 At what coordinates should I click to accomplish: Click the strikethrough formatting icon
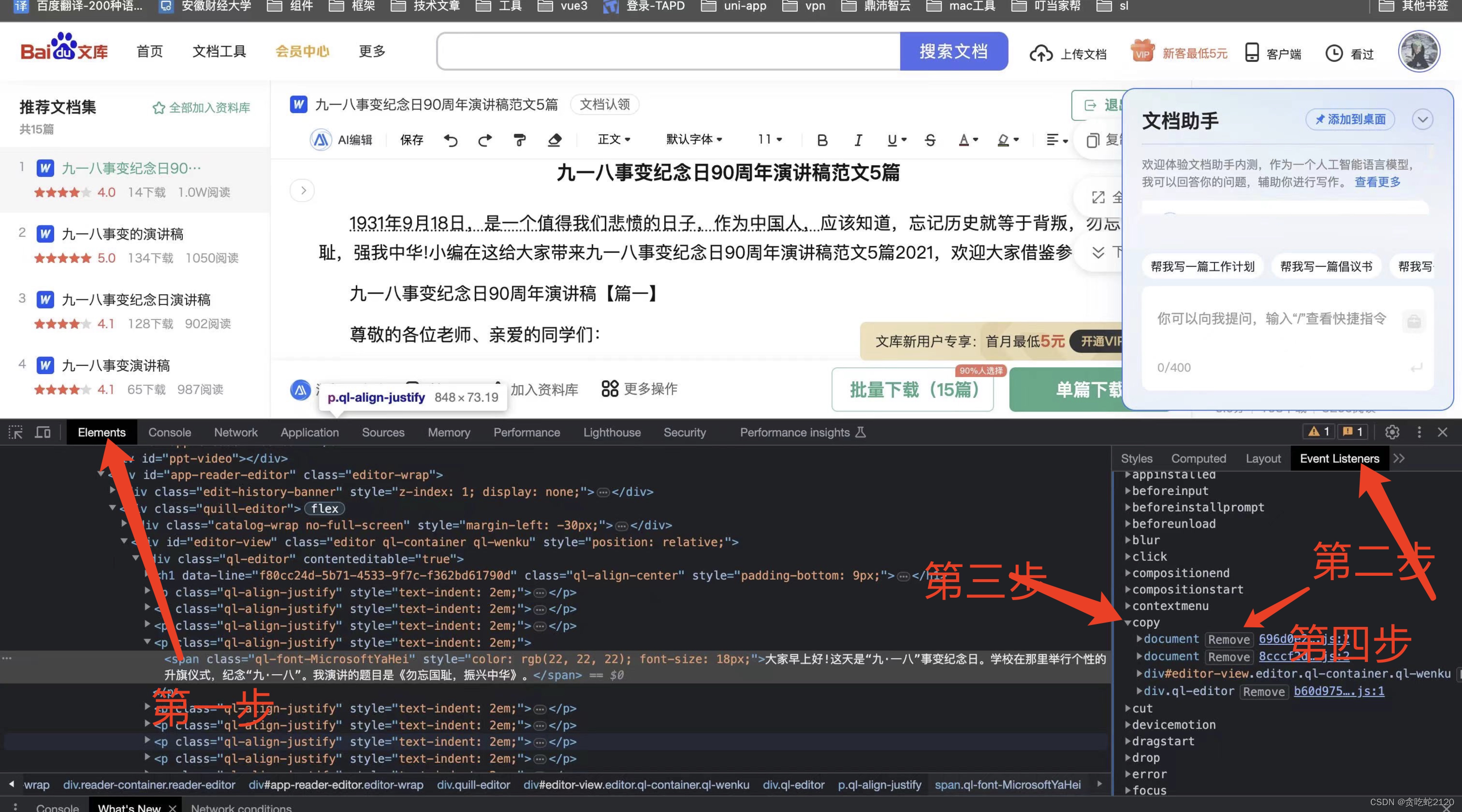pyautogui.click(x=930, y=140)
